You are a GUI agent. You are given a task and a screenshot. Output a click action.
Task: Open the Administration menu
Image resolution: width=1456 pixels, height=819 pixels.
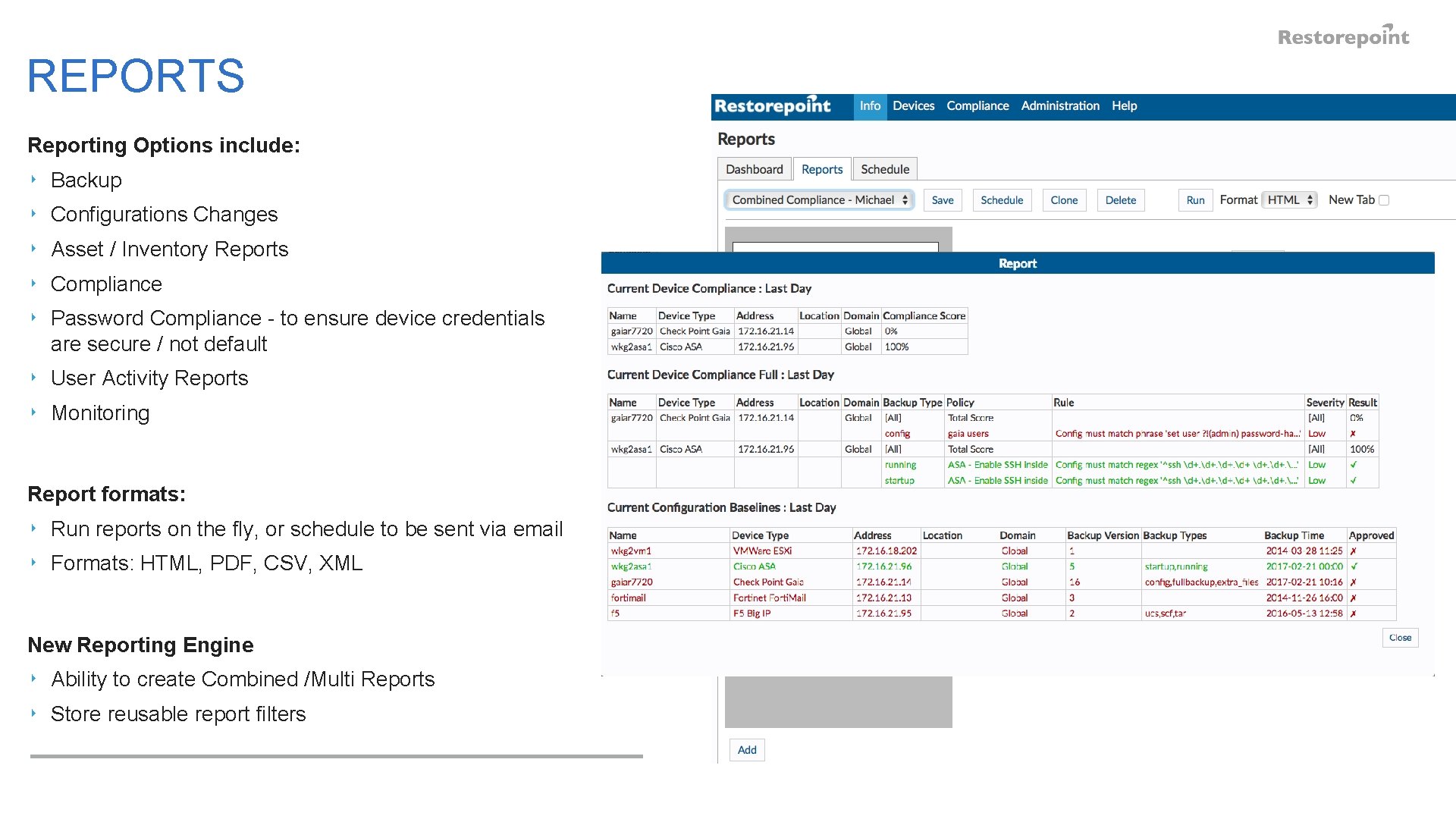(x=1059, y=106)
